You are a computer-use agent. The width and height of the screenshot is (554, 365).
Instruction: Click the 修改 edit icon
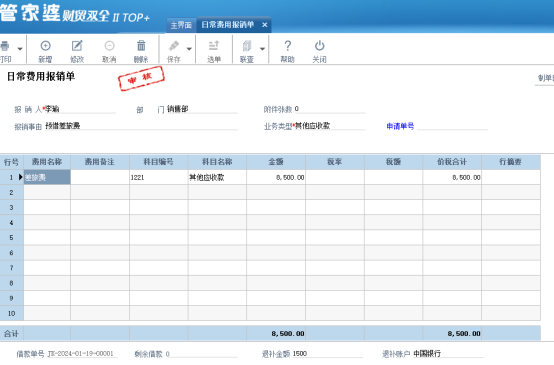[77, 46]
